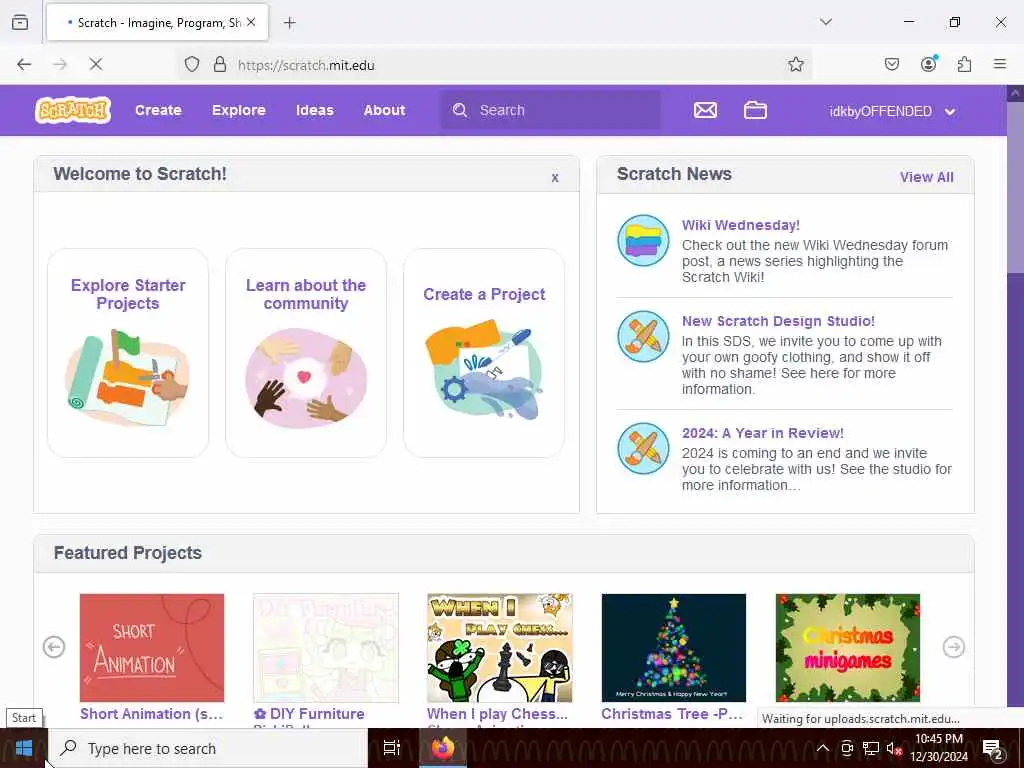Open New Scratch Design Studio! link

pyautogui.click(x=778, y=321)
